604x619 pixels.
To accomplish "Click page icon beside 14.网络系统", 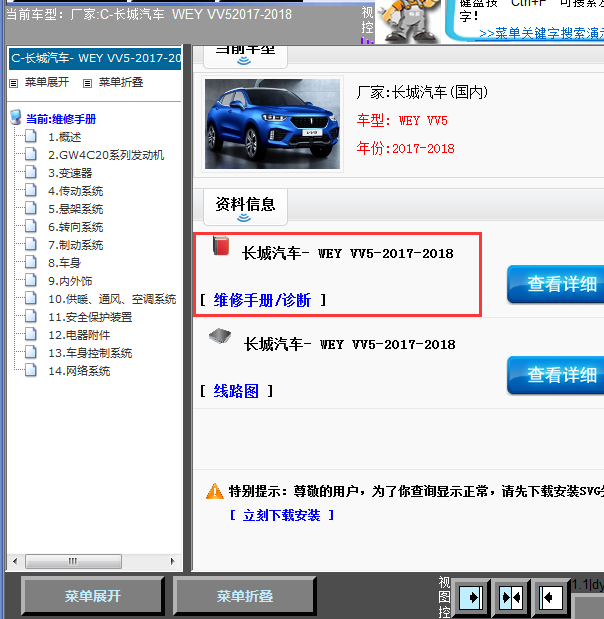I will tap(31, 370).
